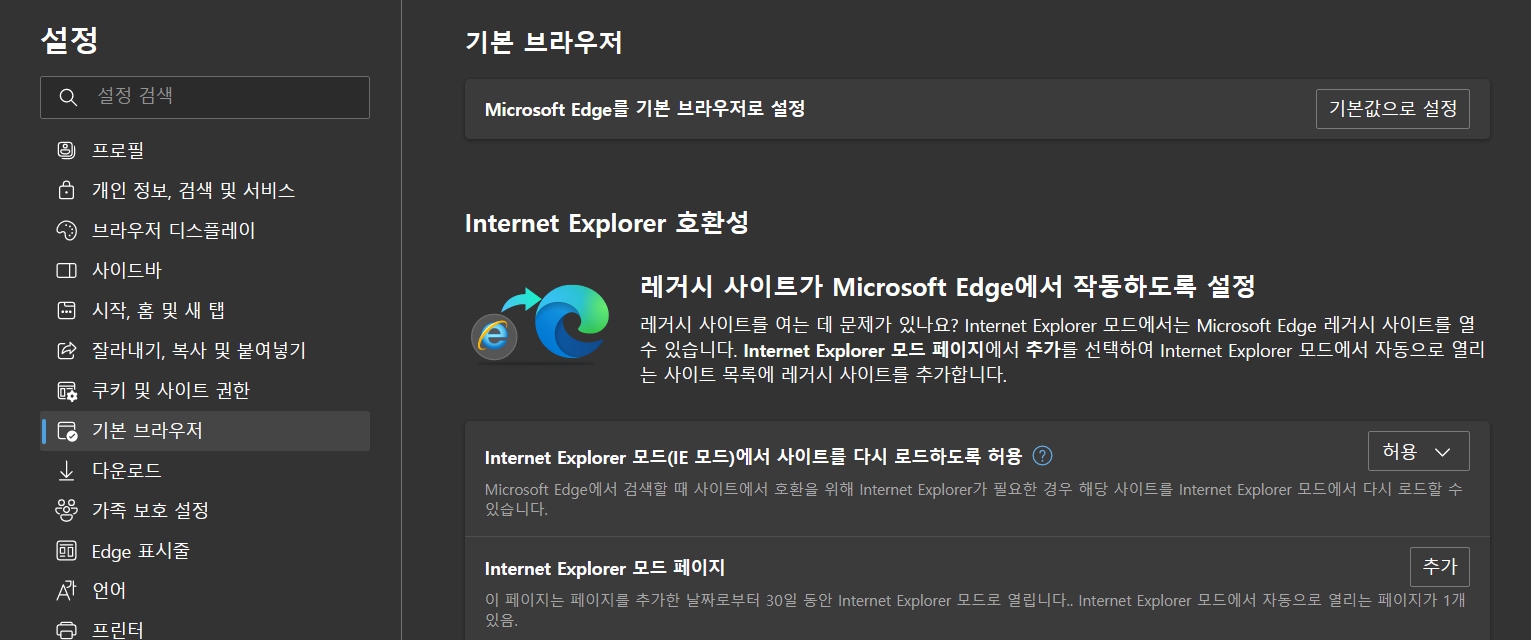The width and height of the screenshot is (1531, 640).
Task: Open the 프로필 settings page
Action: (x=205, y=150)
